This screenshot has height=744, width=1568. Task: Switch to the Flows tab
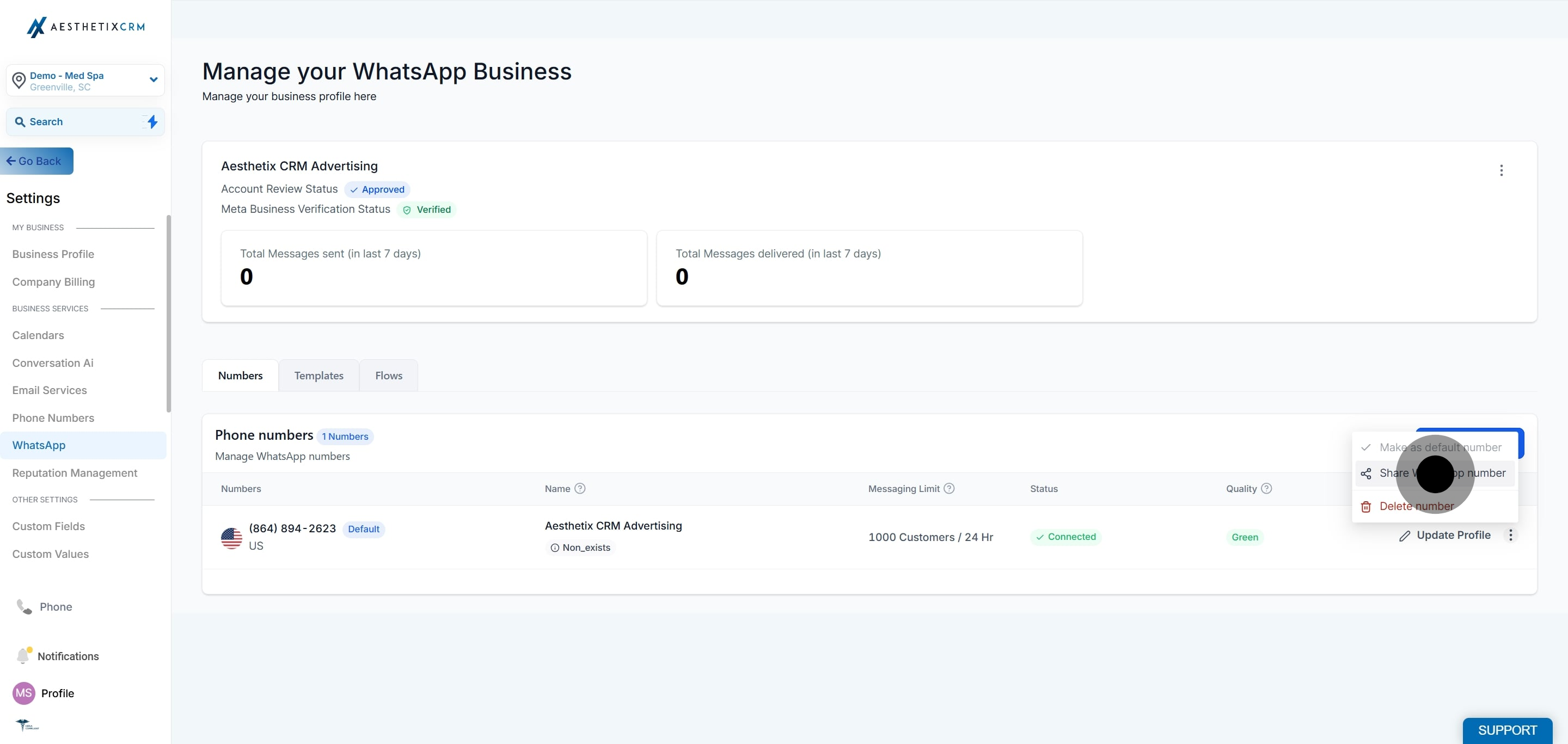click(389, 376)
